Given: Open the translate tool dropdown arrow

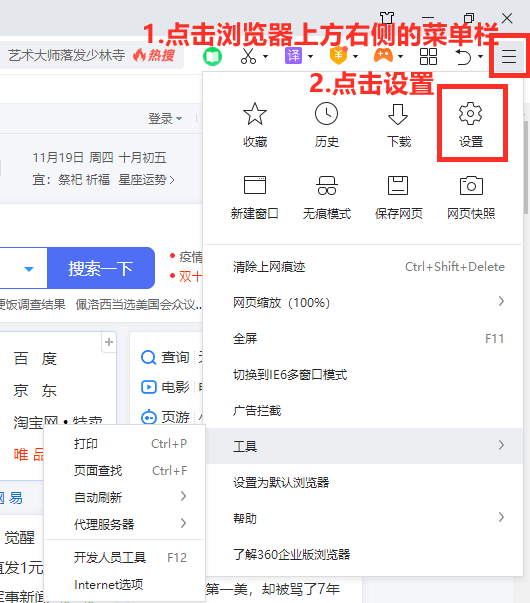Looking at the screenshot, I should (x=310, y=57).
